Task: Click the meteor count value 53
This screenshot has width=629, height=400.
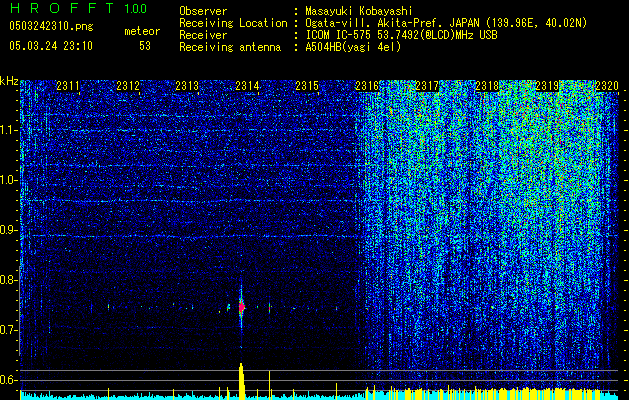Action: (x=145, y=46)
